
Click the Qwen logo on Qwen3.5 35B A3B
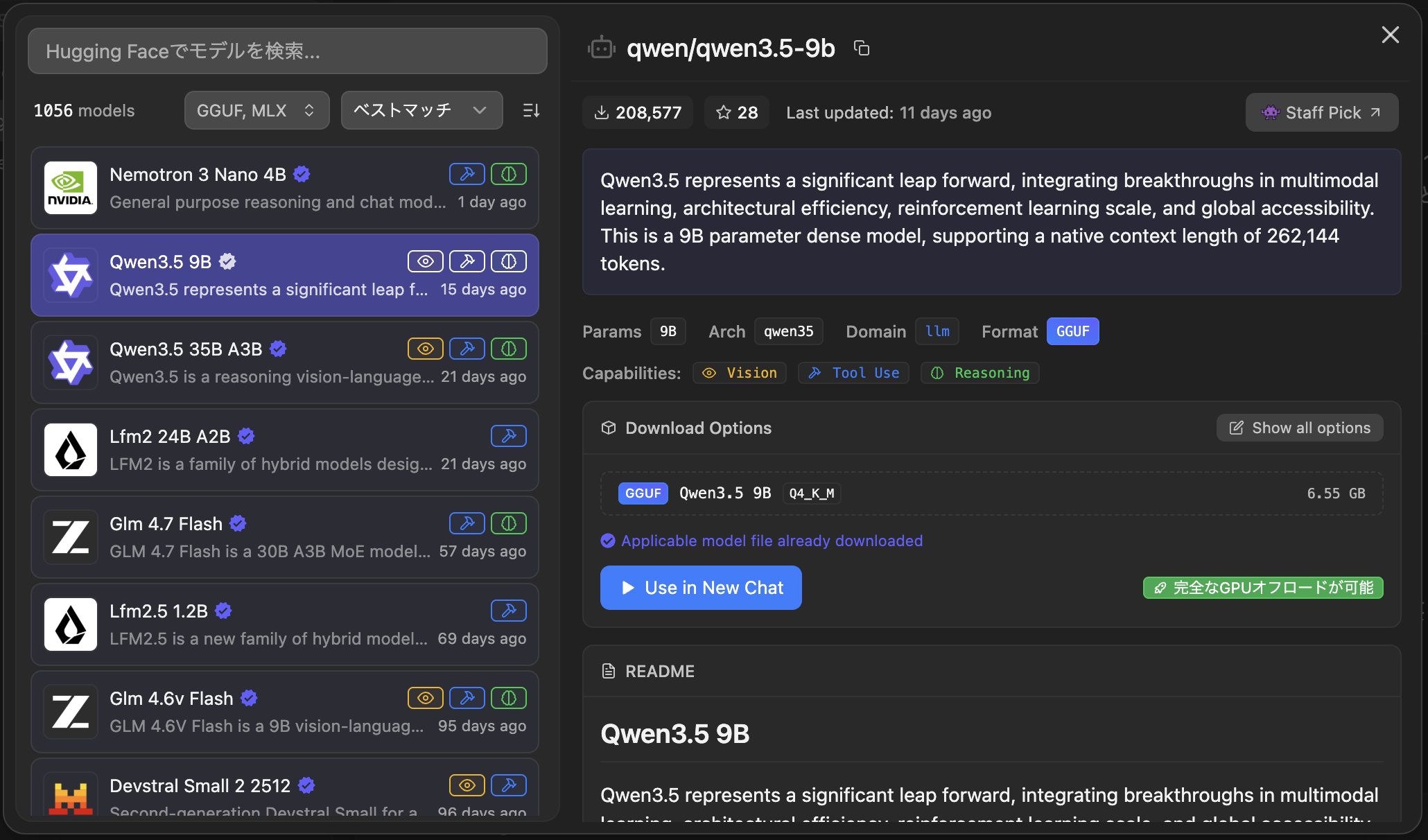[71, 362]
